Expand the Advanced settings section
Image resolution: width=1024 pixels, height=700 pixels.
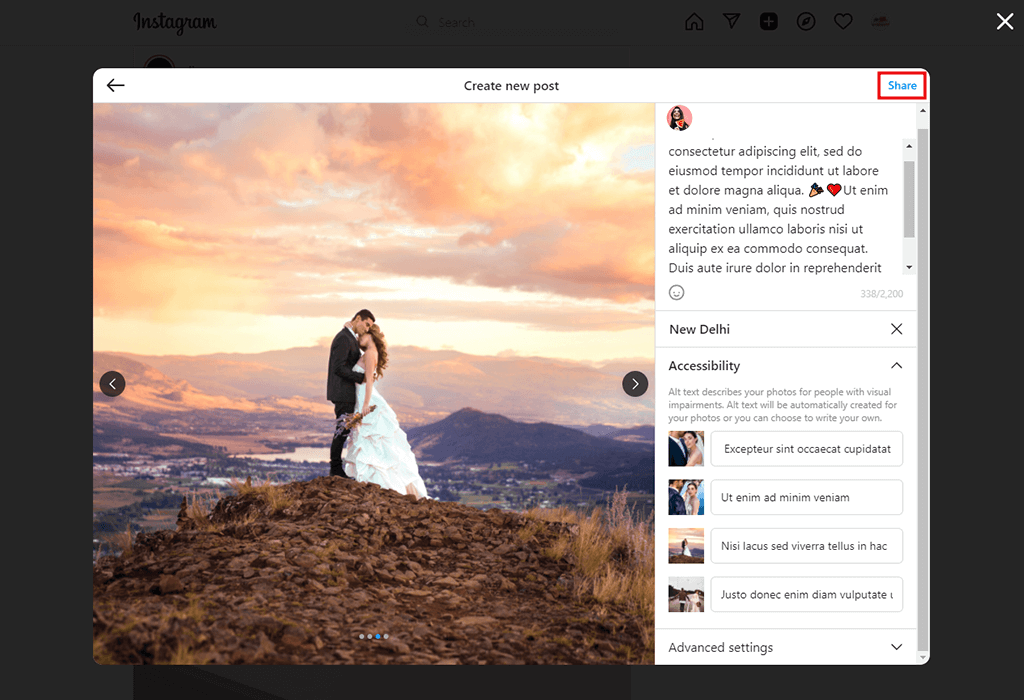[897, 647]
